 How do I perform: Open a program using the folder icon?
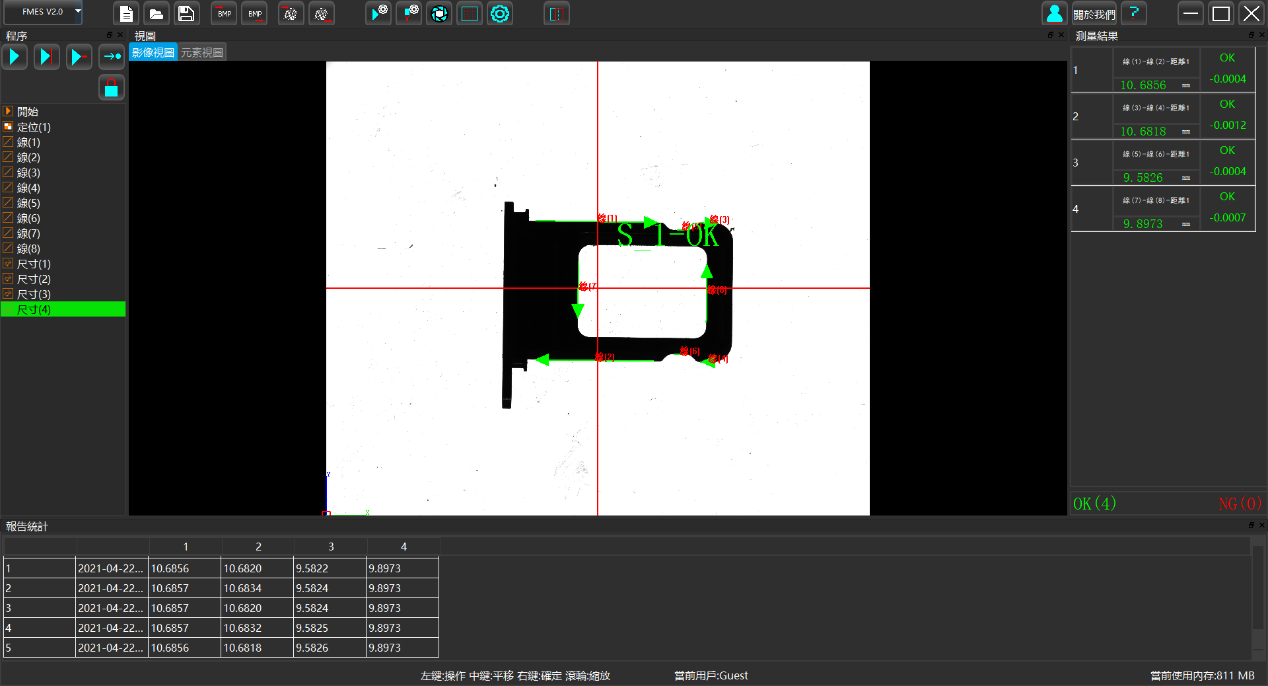pyautogui.click(x=156, y=14)
